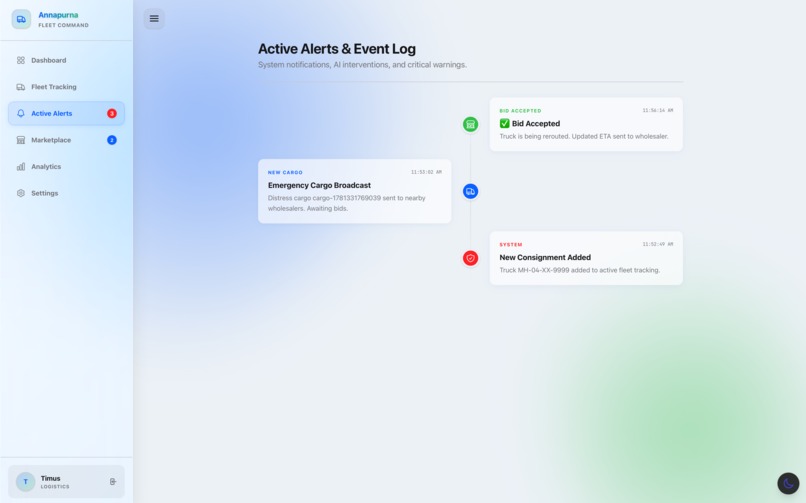Click the 'NEW CARGO' blue tag label

pyautogui.click(x=285, y=172)
